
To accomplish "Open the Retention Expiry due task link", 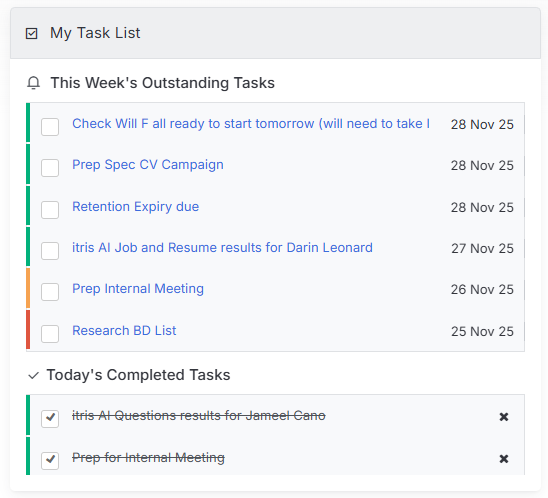I will click(x=136, y=207).
